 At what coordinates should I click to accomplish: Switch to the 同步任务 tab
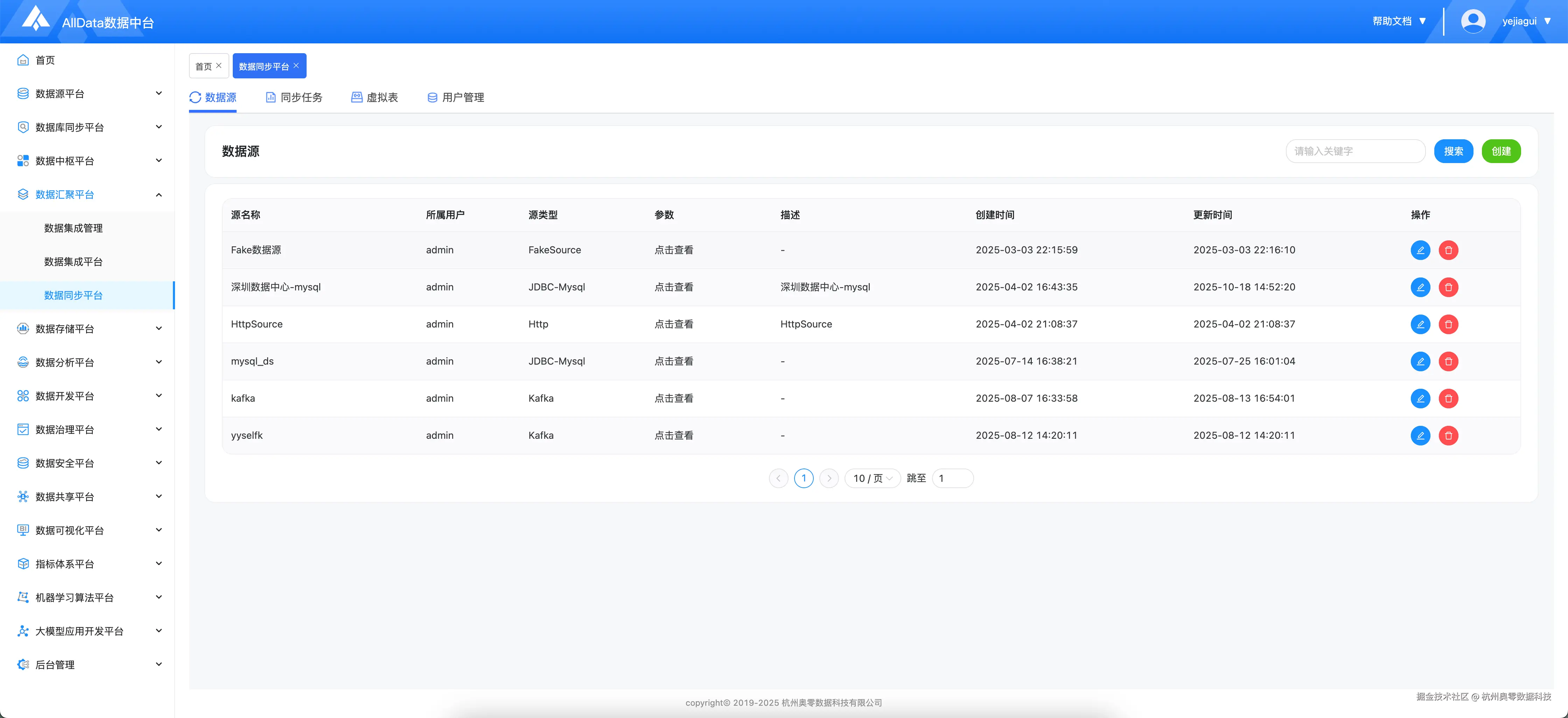[x=301, y=97]
